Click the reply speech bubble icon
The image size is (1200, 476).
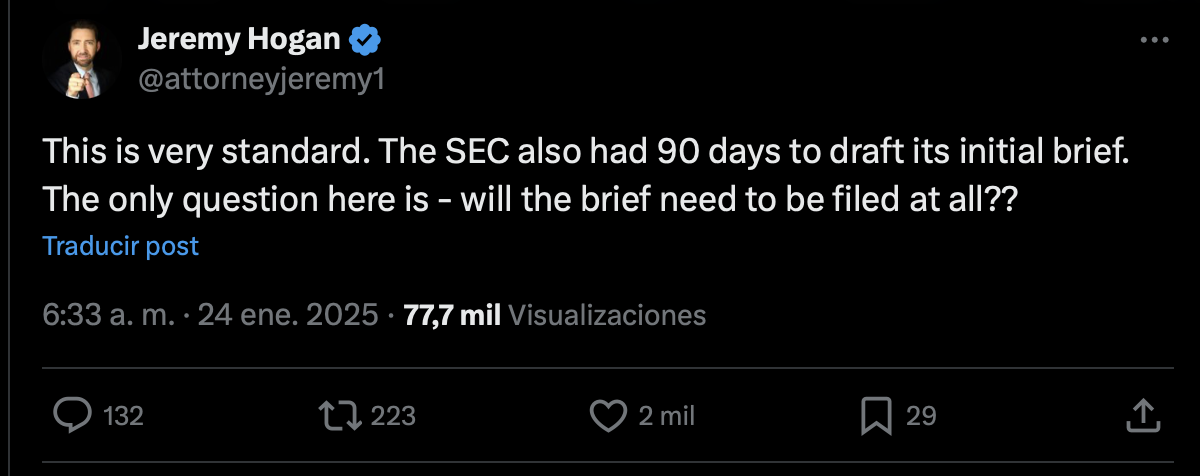point(73,415)
